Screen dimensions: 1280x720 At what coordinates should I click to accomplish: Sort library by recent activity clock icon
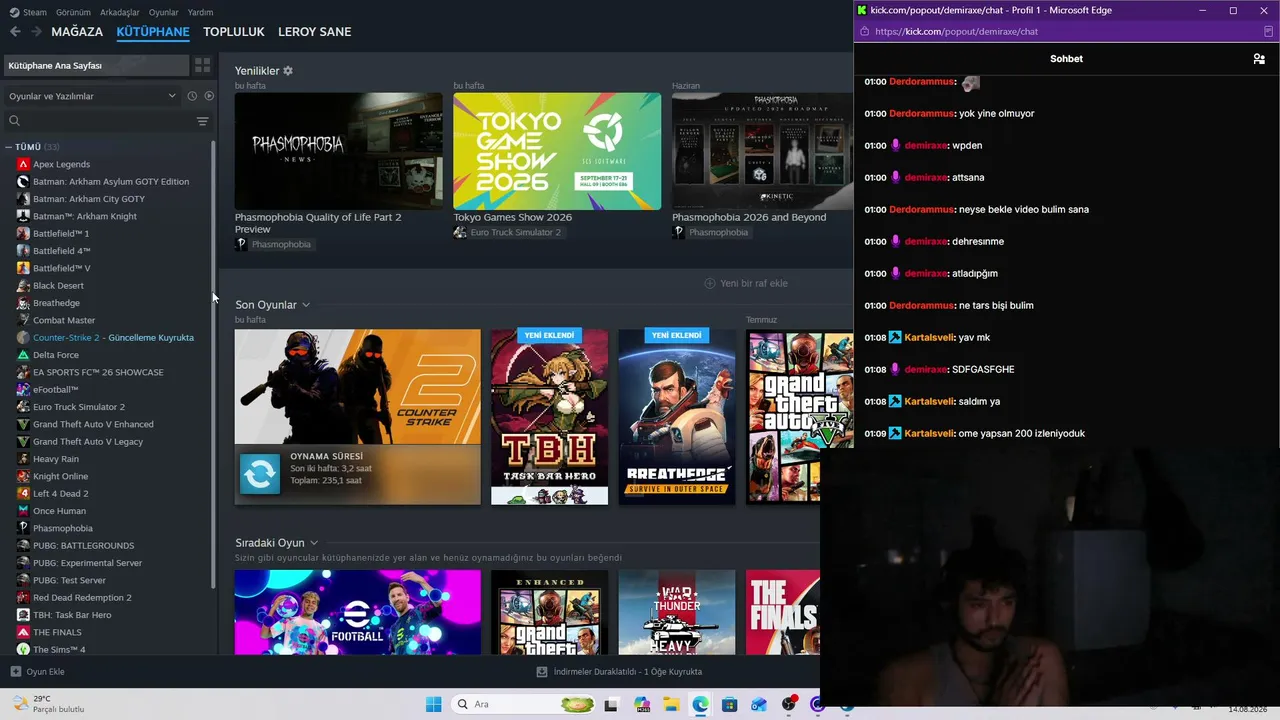point(192,96)
